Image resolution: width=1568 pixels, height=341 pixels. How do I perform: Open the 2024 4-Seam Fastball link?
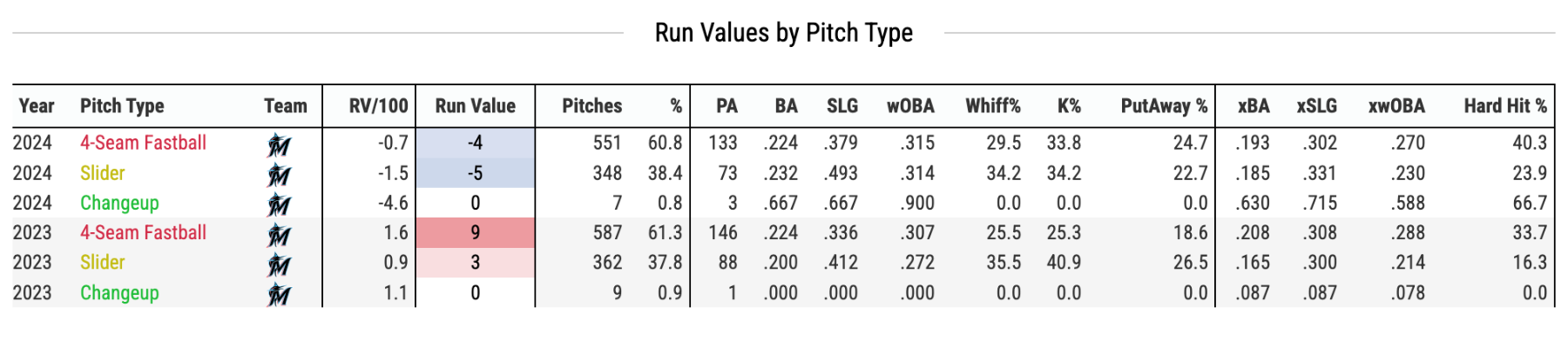(x=143, y=143)
